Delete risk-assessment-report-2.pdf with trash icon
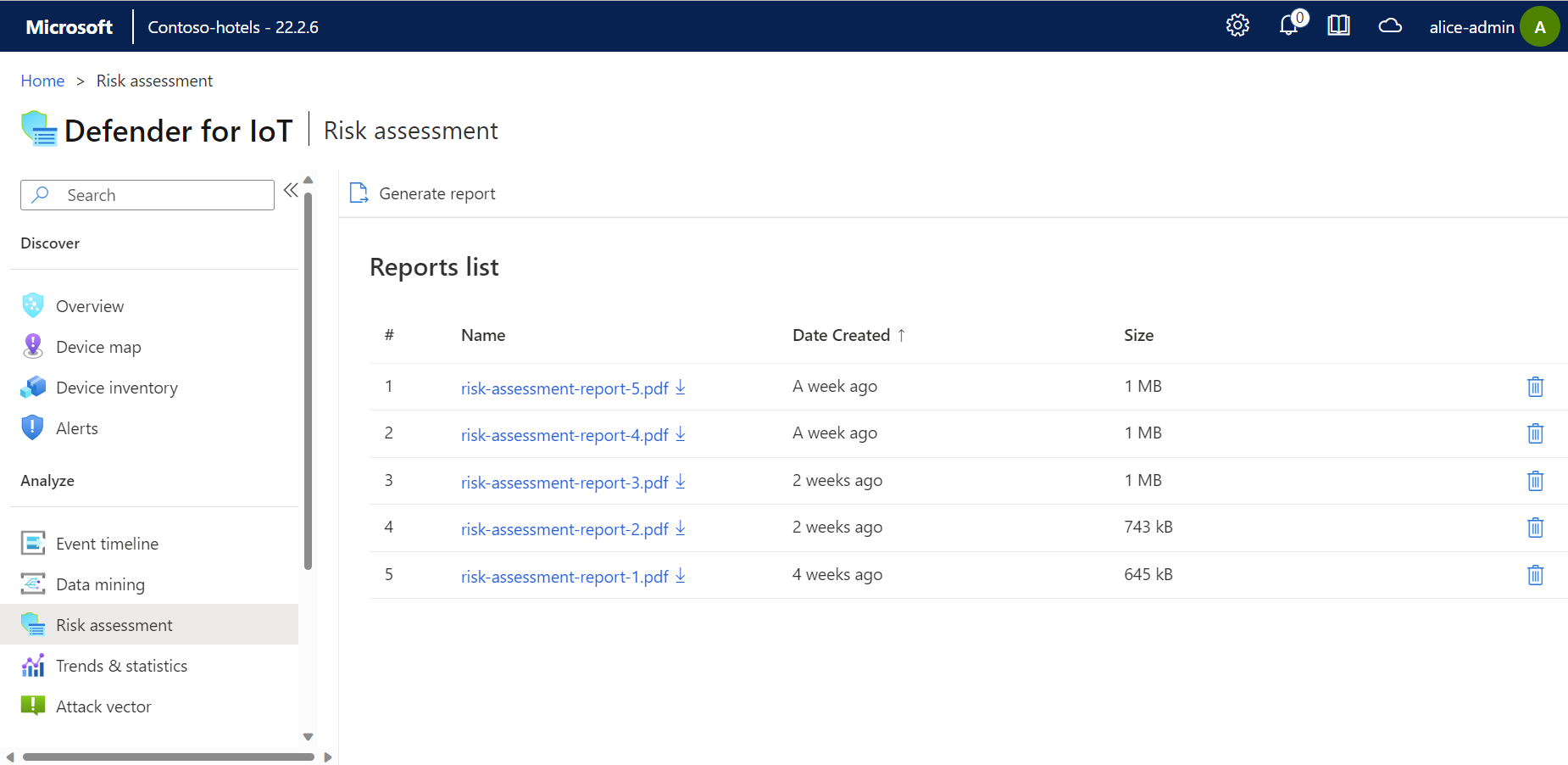This screenshot has height=765, width=1568. 1535,528
